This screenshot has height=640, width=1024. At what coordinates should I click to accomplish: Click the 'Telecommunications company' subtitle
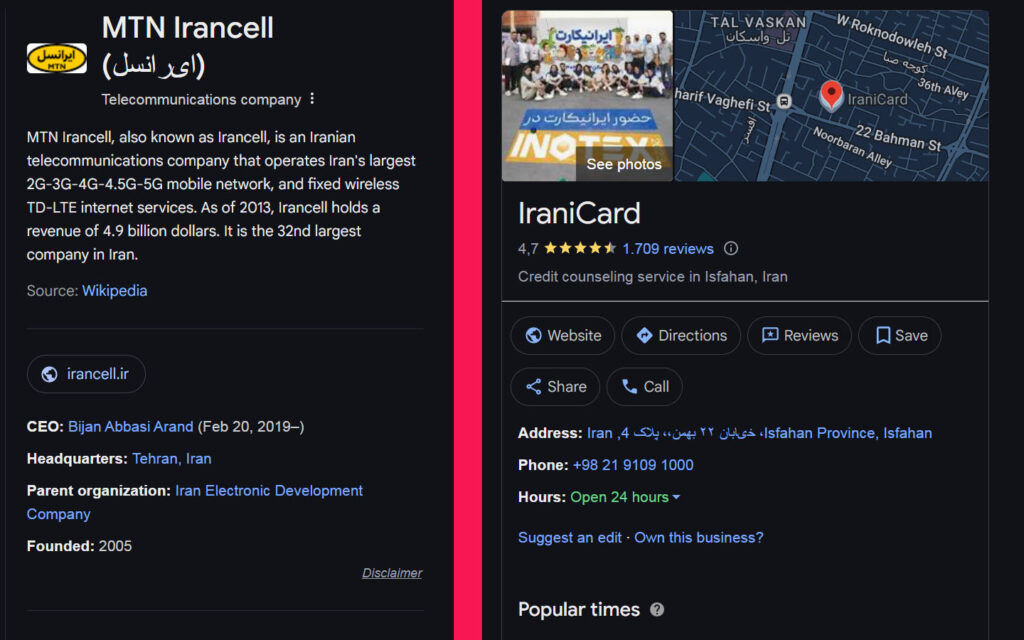click(201, 99)
